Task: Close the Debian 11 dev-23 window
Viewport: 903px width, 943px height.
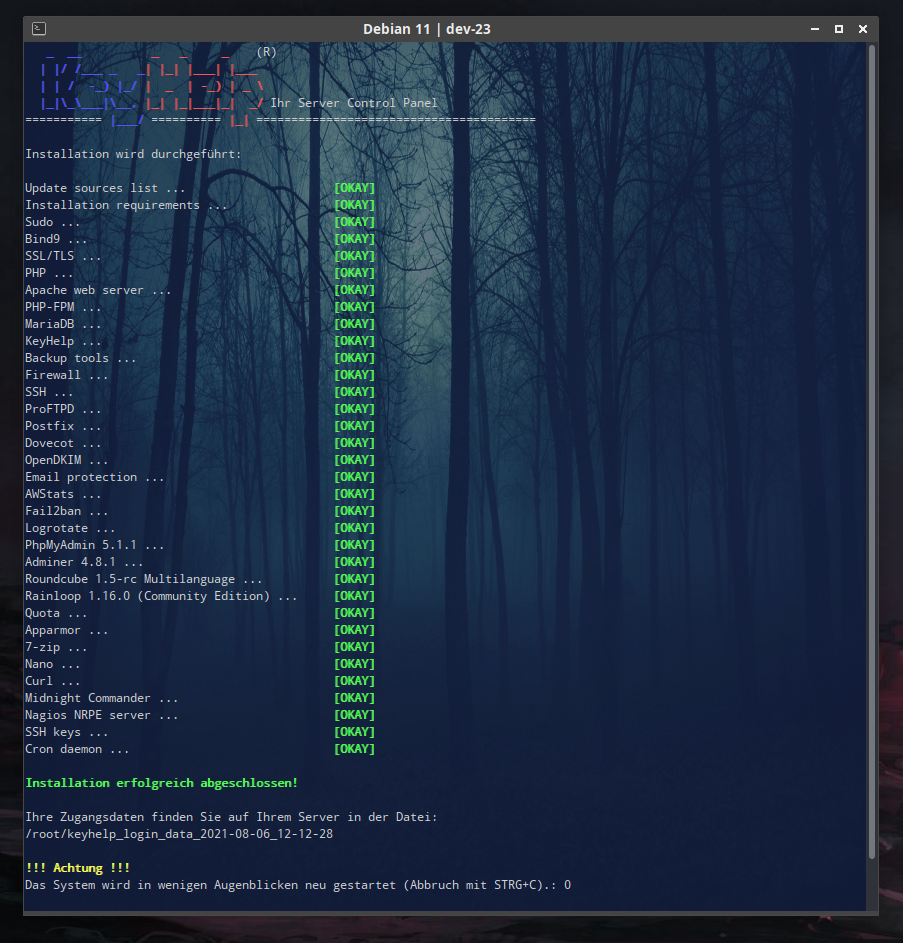Action: pos(862,29)
